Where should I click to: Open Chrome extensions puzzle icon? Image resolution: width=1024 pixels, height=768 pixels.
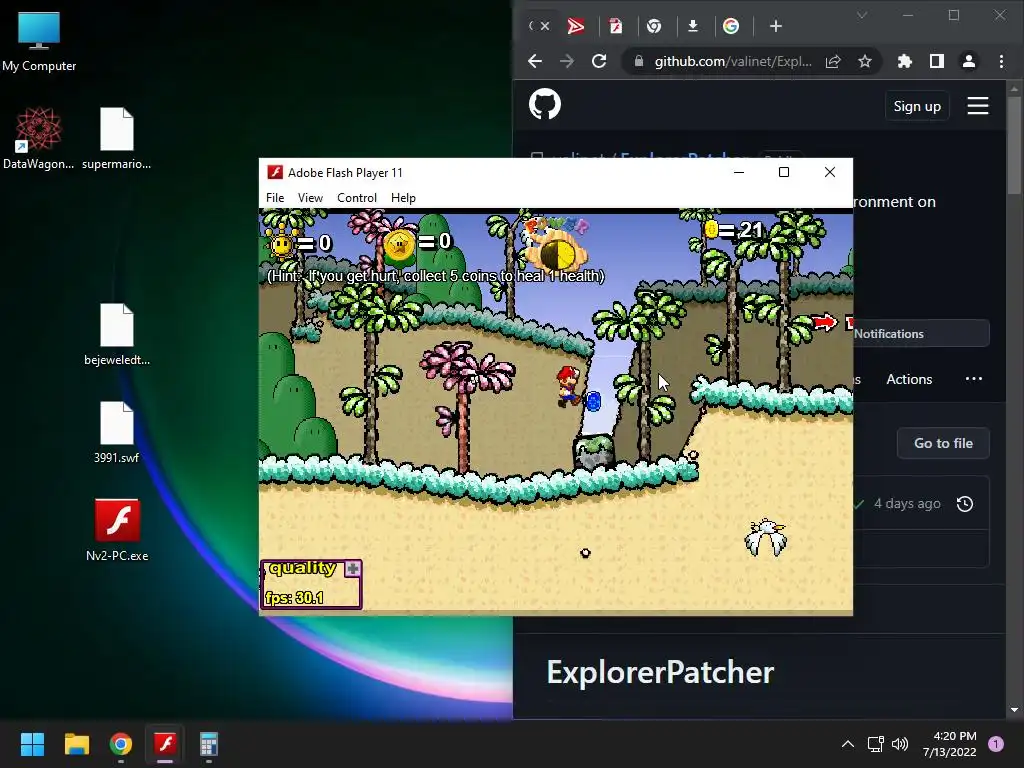click(x=904, y=61)
